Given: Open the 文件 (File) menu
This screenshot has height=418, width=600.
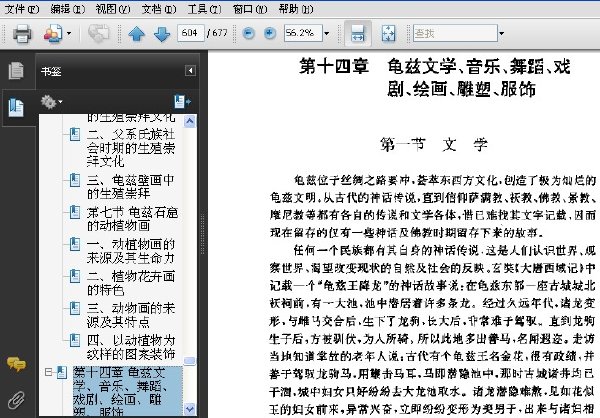Looking at the screenshot, I should point(21,8).
